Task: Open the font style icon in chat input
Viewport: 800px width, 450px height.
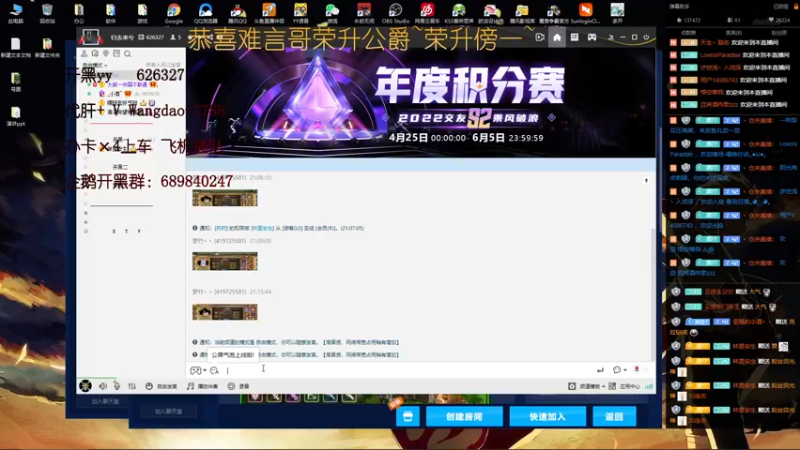Action: coord(214,370)
